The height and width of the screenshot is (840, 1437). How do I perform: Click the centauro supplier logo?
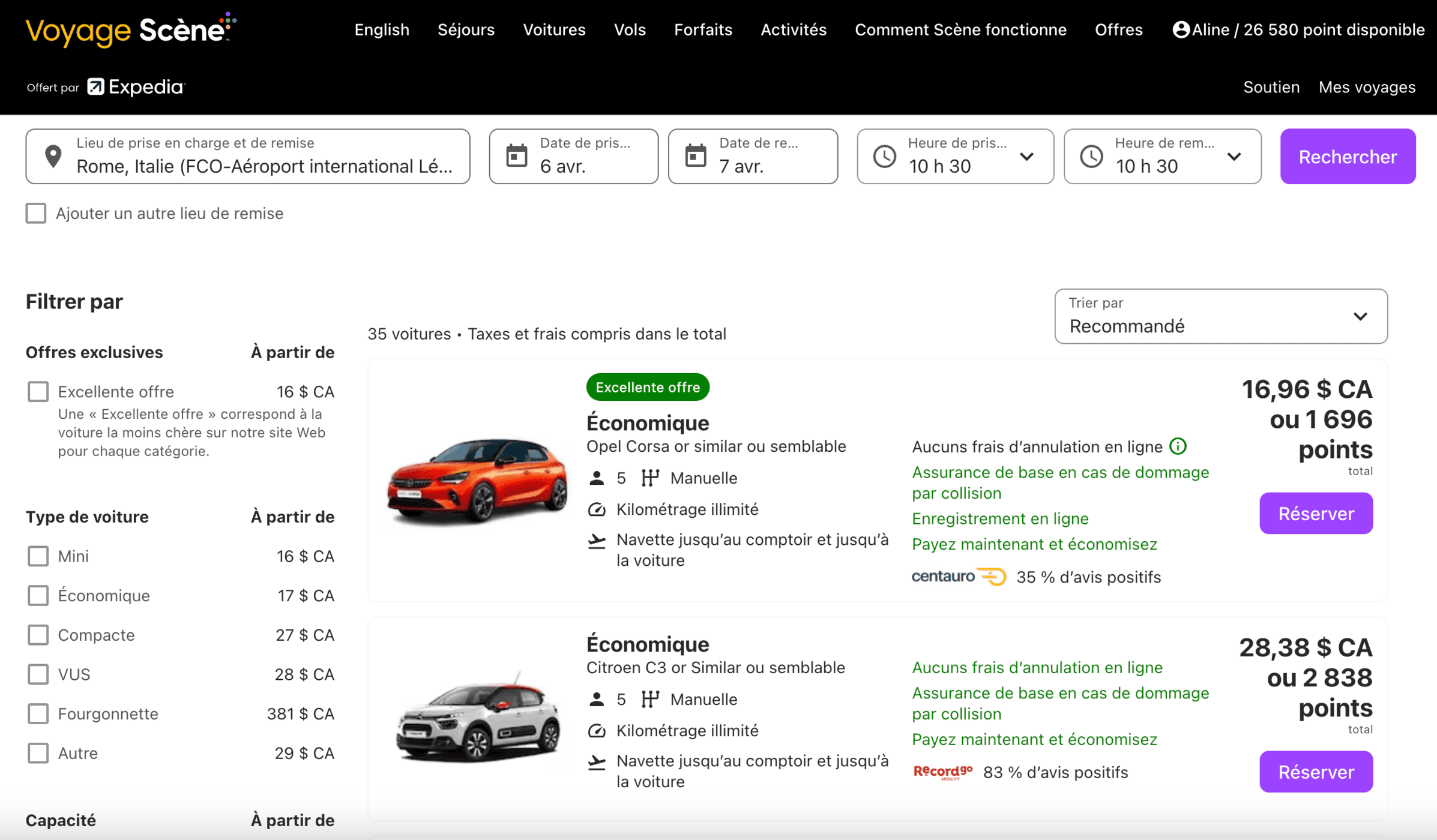(959, 577)
